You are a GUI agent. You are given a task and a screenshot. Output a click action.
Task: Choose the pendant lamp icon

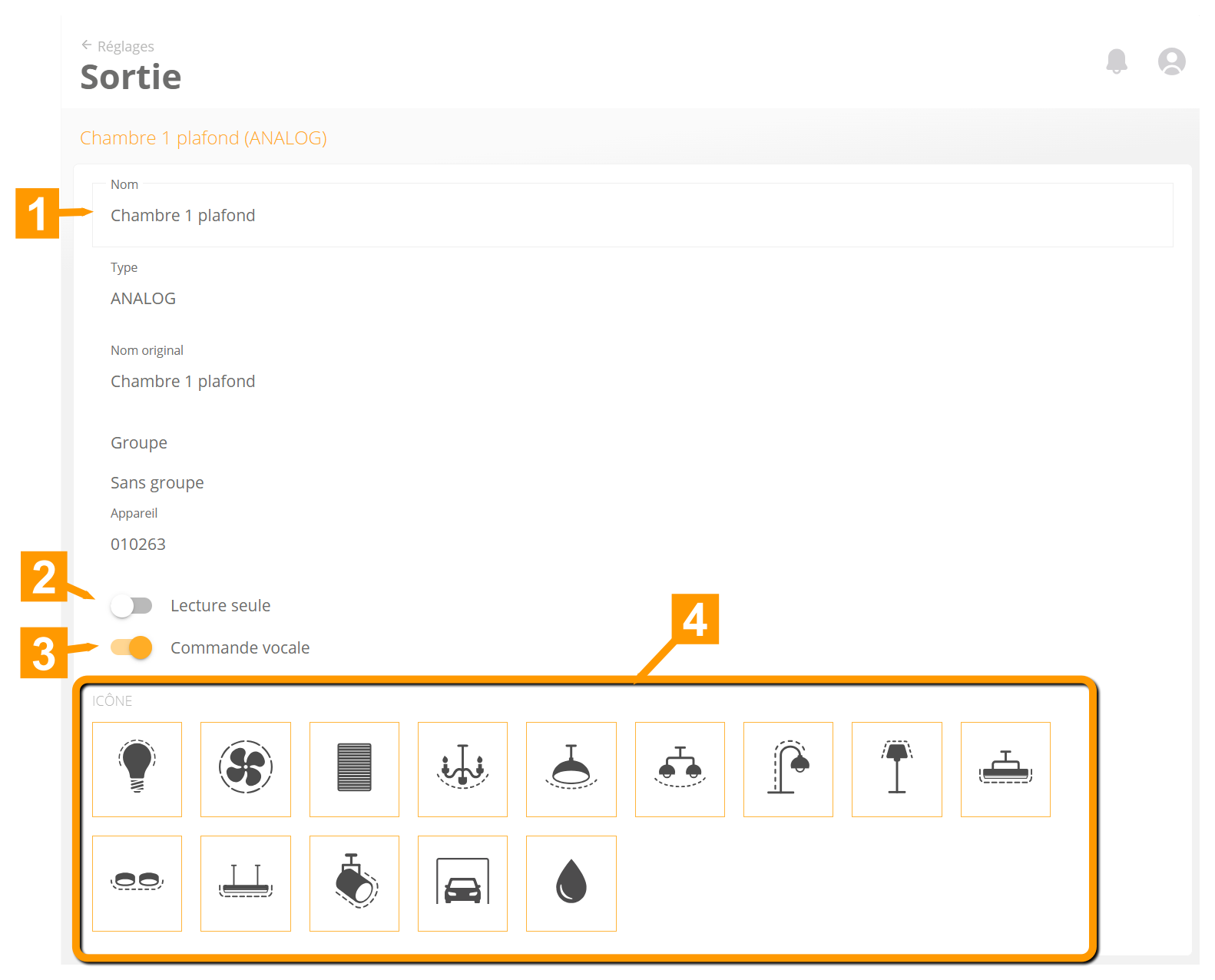coord(571,769)
